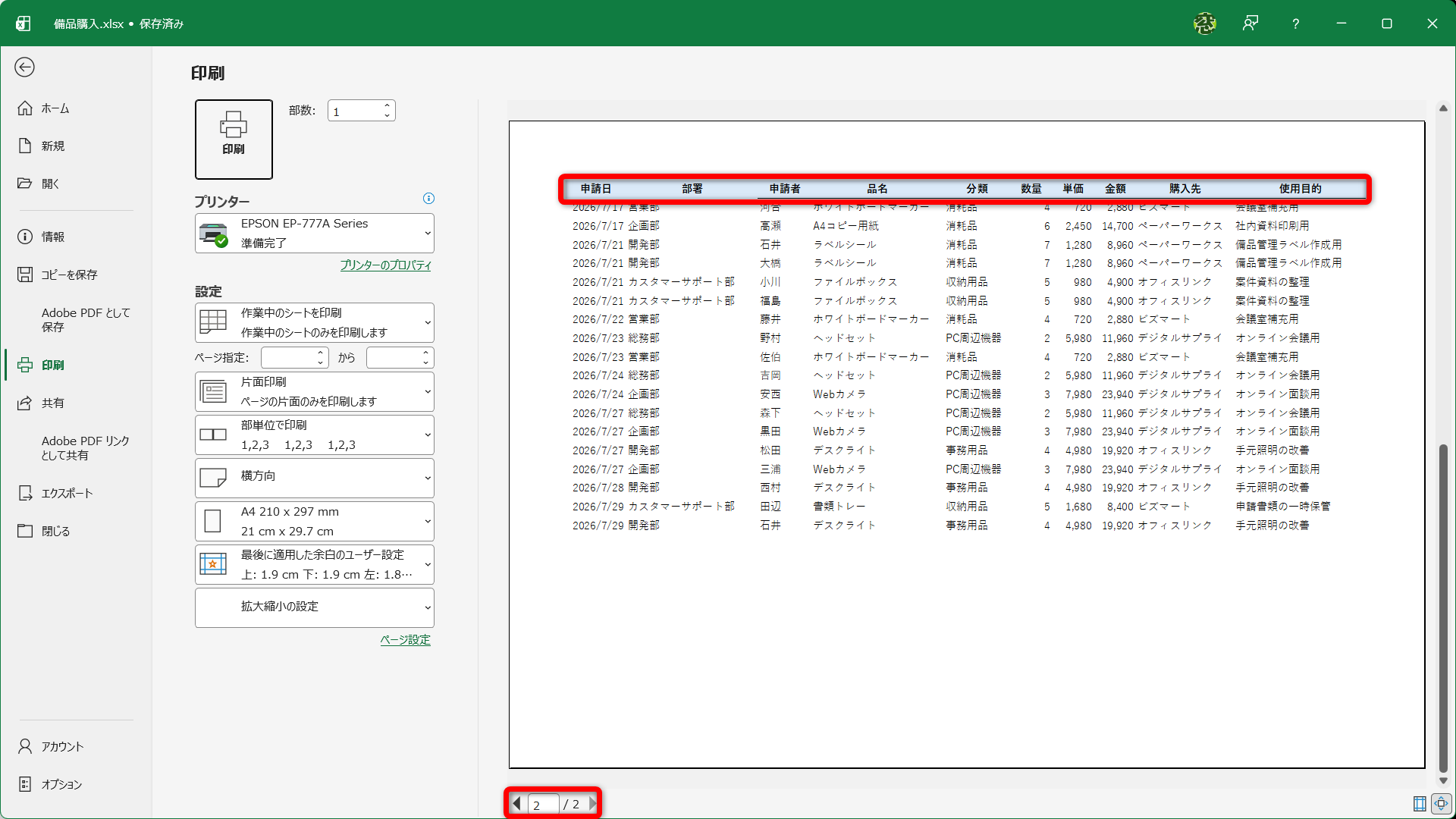Screen dimensions: 1456x819
Task: Toggle the show margins icon
Action: pyautogui.click(x=1420, y=803)
